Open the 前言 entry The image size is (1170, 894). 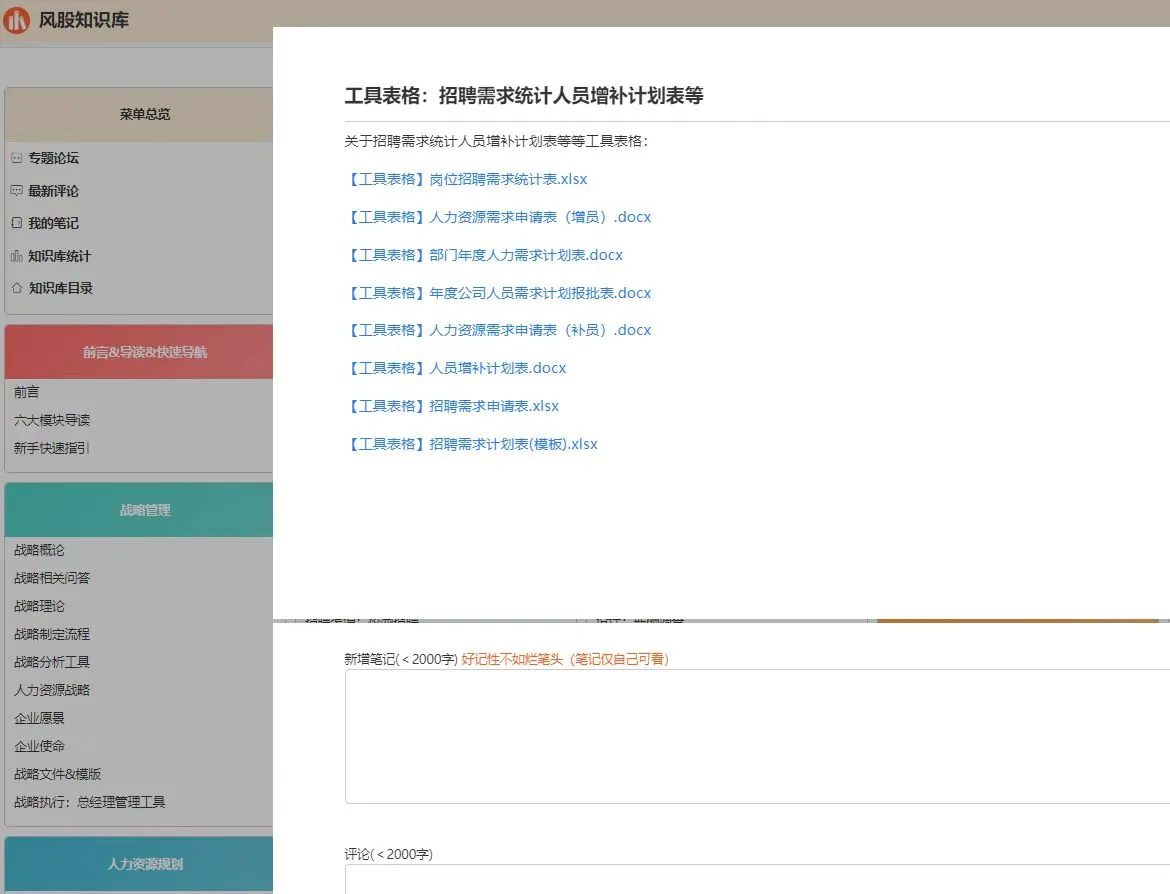point(27,393)
